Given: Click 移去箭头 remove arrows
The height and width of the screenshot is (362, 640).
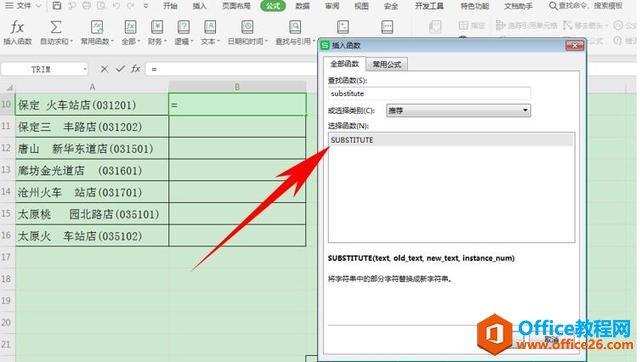Looking at the screenshot, I should tap(585, 25).
